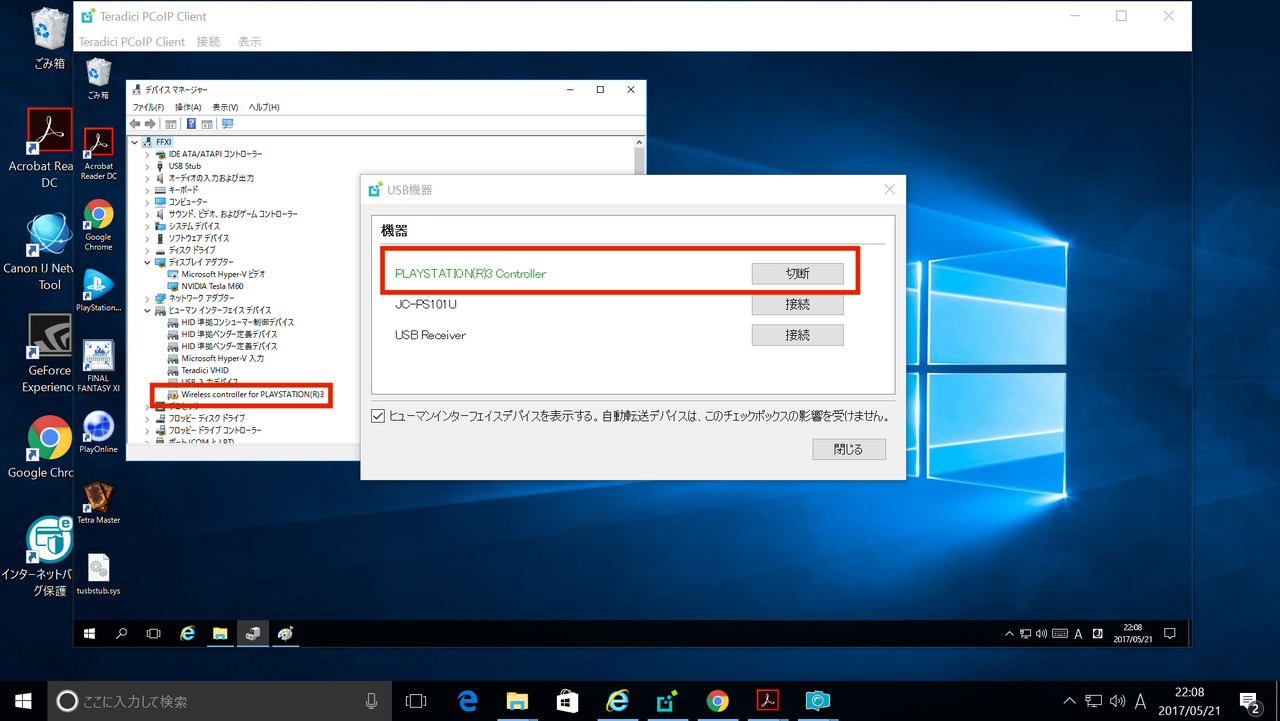1280x721 pixels.
Task: Open ファイル(F) menu in Device Manager
Action: point(148,107)
